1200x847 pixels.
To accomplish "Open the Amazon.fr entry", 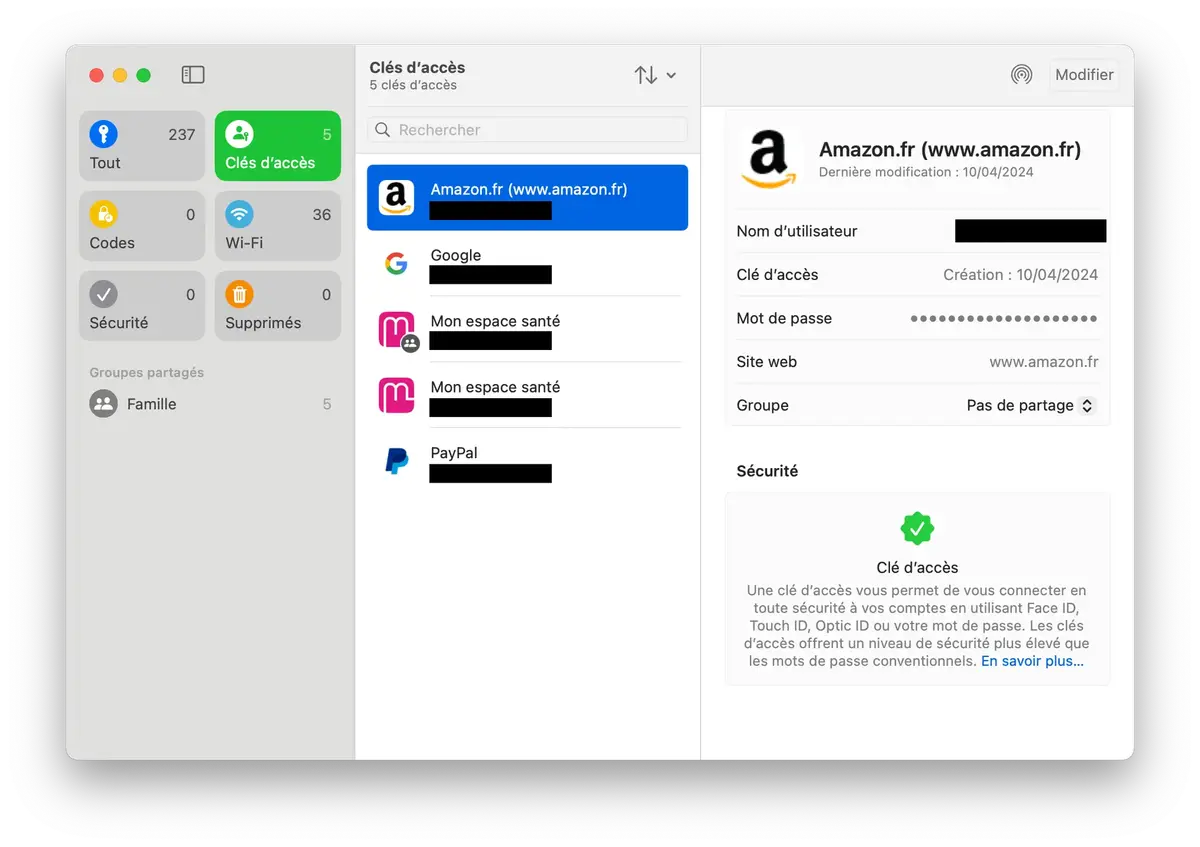I will tap(527, 197).
